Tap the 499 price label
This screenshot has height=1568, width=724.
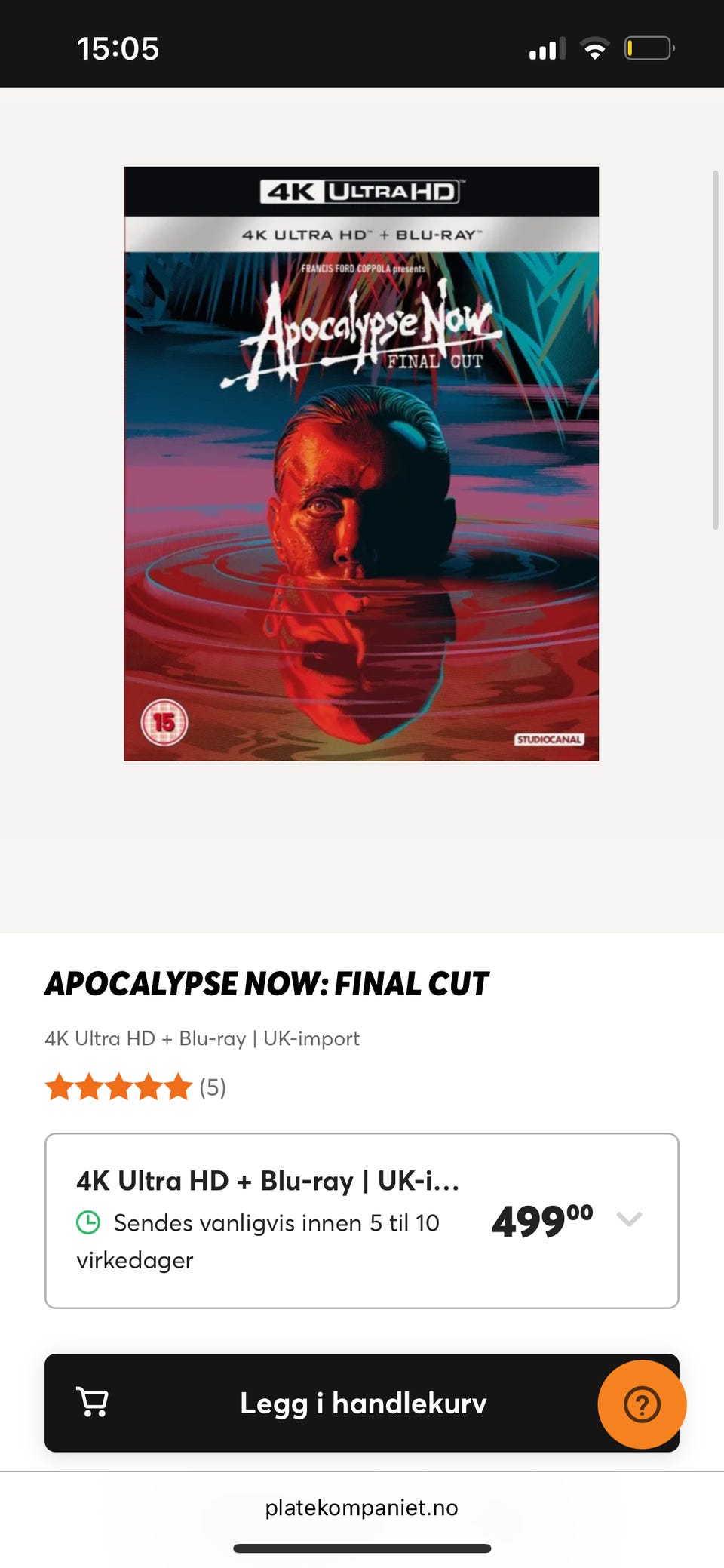point(542,1220)
